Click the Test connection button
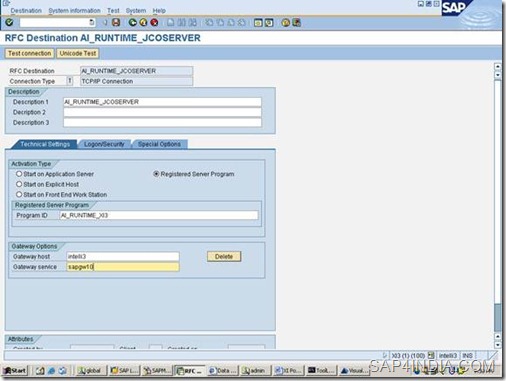This screenshot has width=506, height=381. point(29,53)
